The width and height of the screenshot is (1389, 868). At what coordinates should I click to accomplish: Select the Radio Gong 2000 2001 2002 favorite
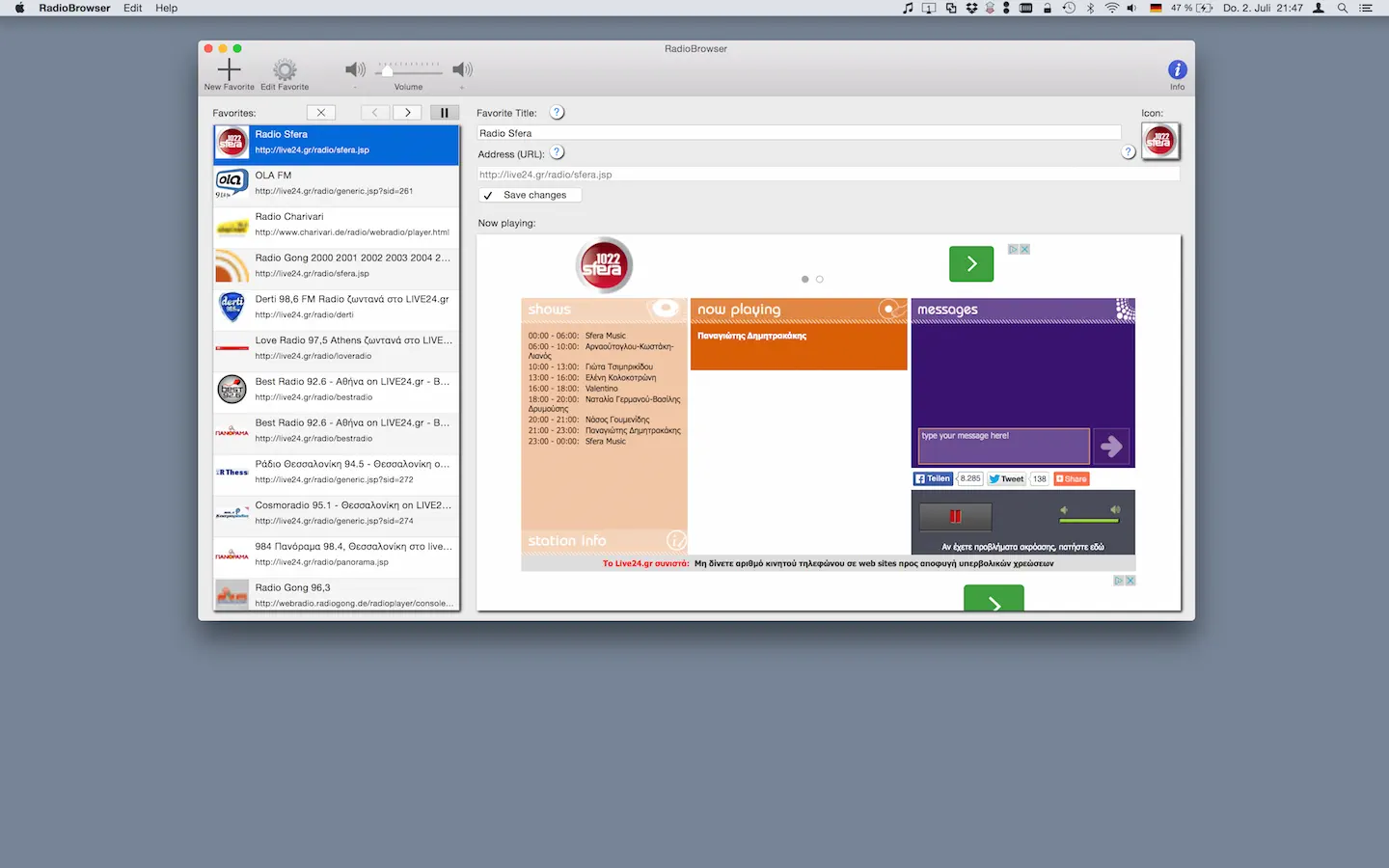pyautogui.click(x=337, y=269)
